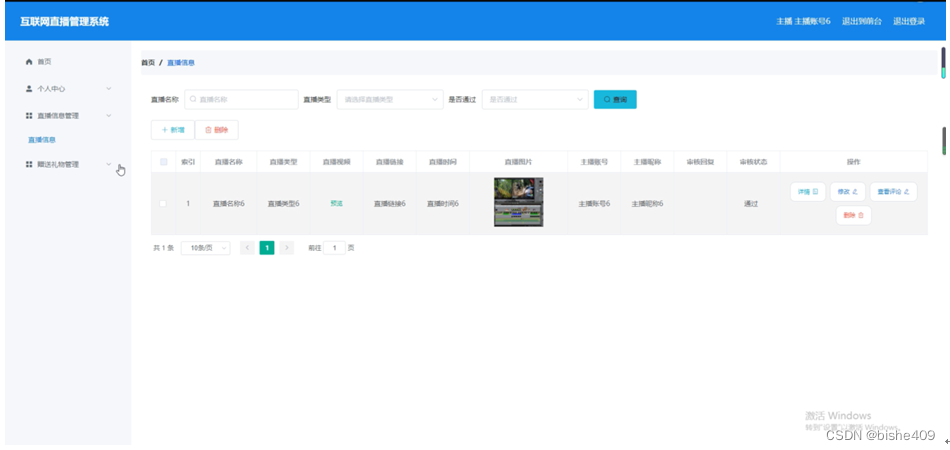This screenshot has width=950, height=450.
Task: Tick the checkbox for row 直播名称6
Action: tap(163, 203)
